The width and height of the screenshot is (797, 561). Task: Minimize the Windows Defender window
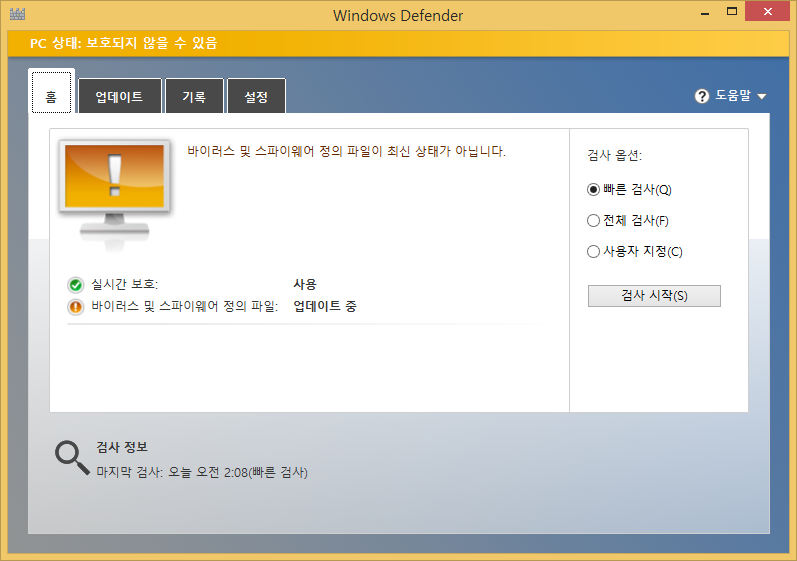tap(704, 12)
